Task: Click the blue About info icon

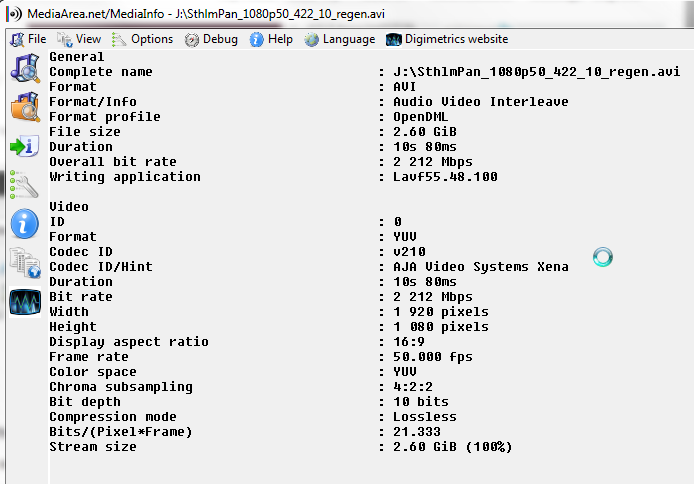Action: (24, 223)
